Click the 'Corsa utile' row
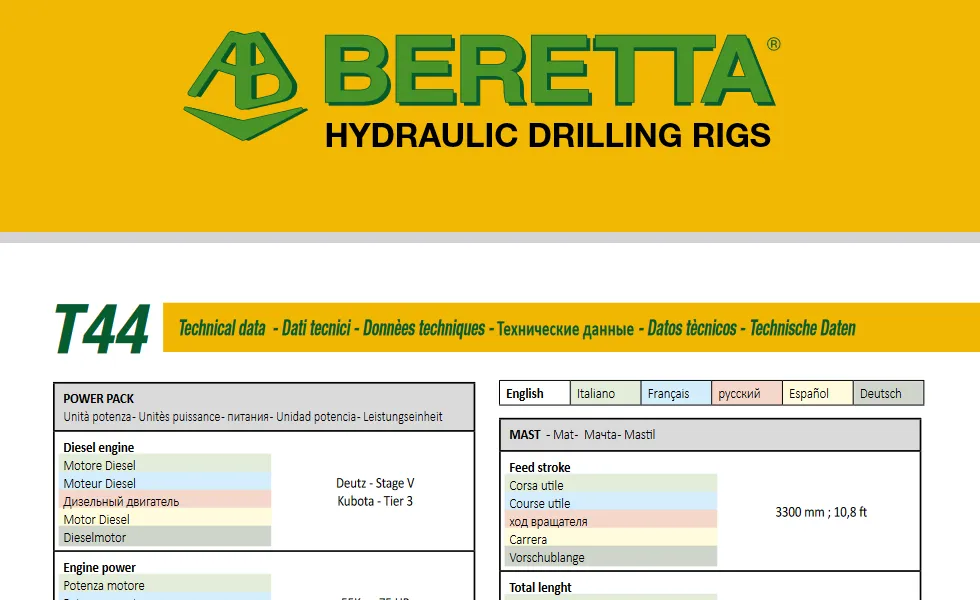 (x=611, y=486)
